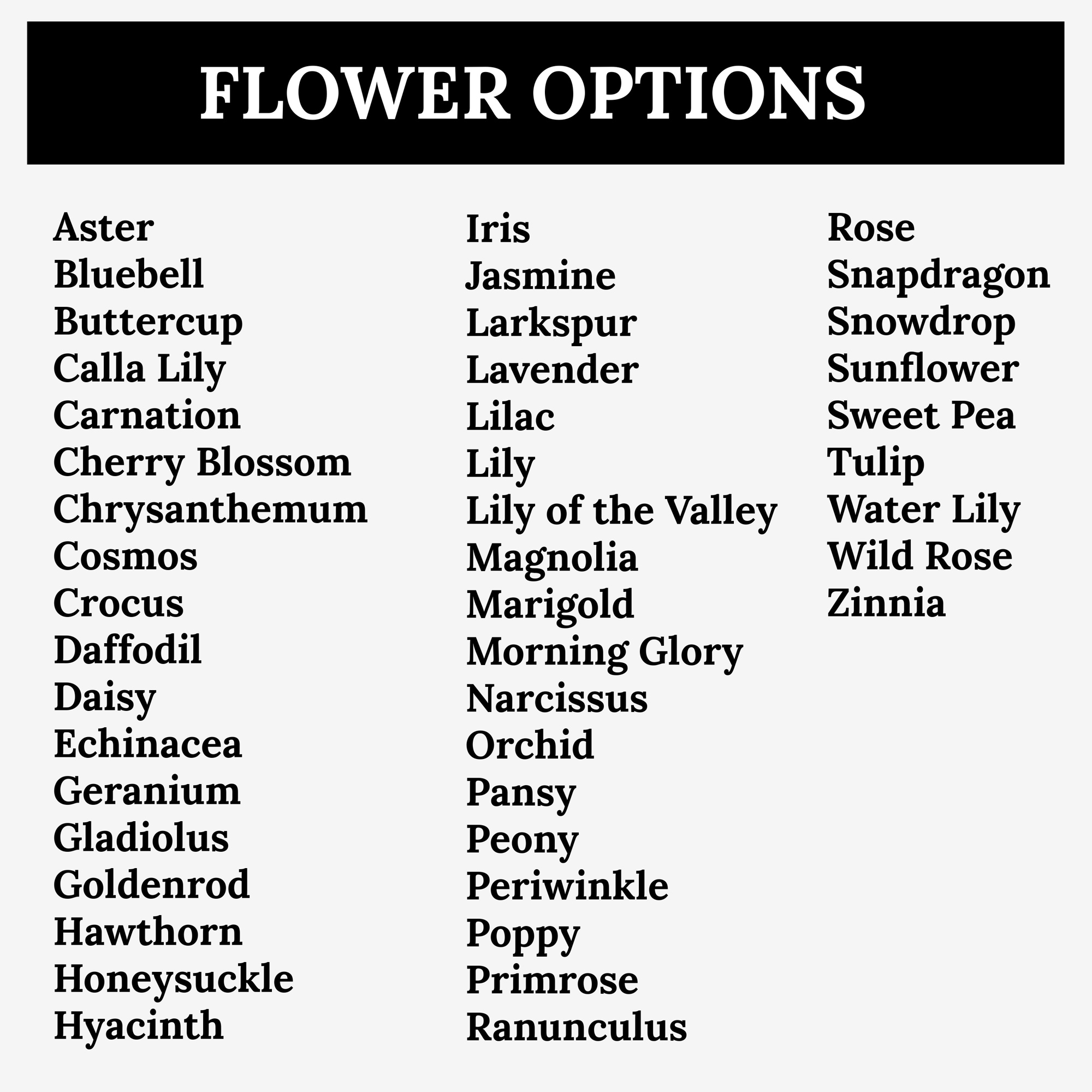Pick Sweet Pea from the list
The width and height of the screenshot is (1092, 1092).
[921, 416]
